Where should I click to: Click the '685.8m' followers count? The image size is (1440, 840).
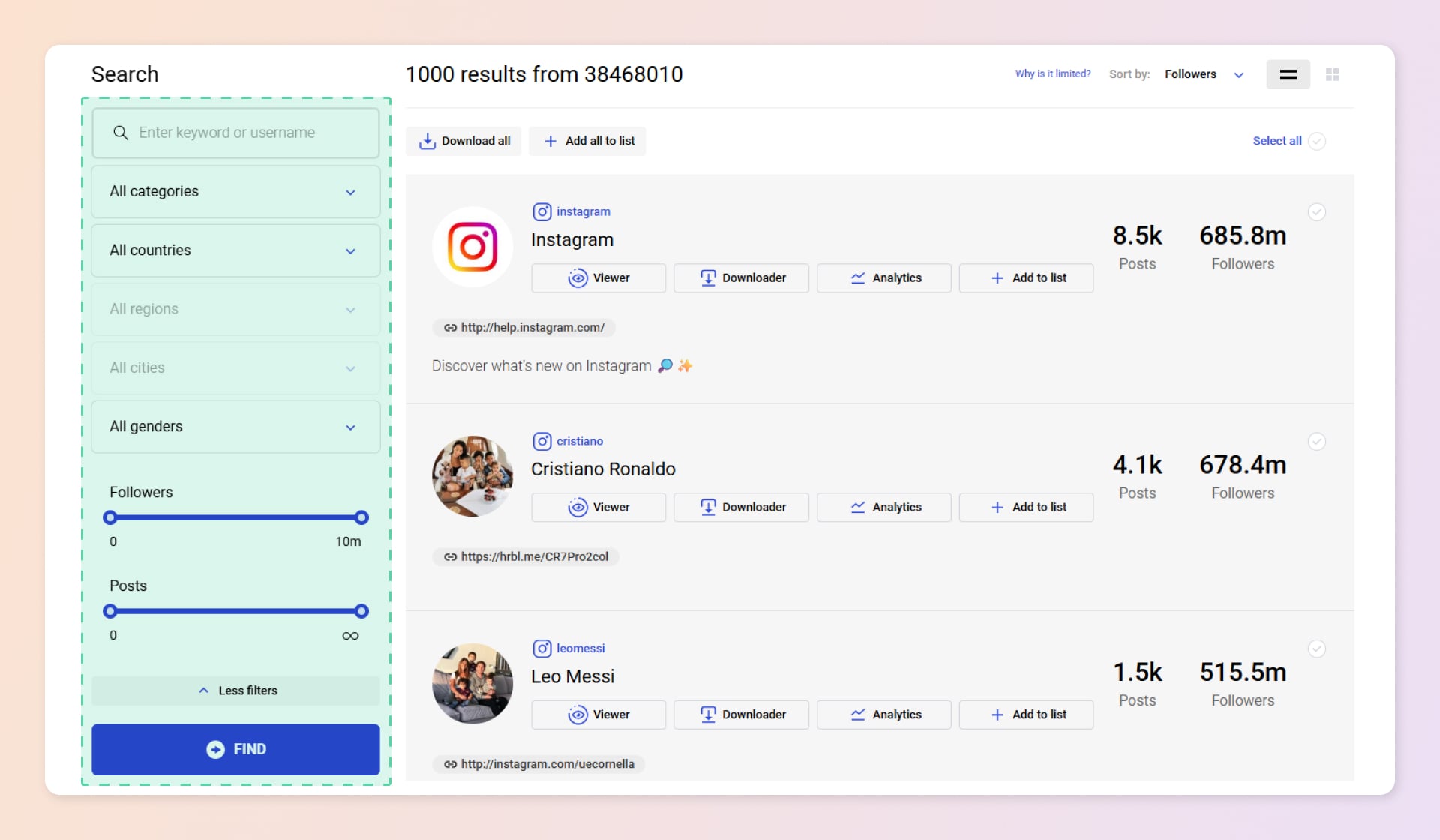[1243, 235]
